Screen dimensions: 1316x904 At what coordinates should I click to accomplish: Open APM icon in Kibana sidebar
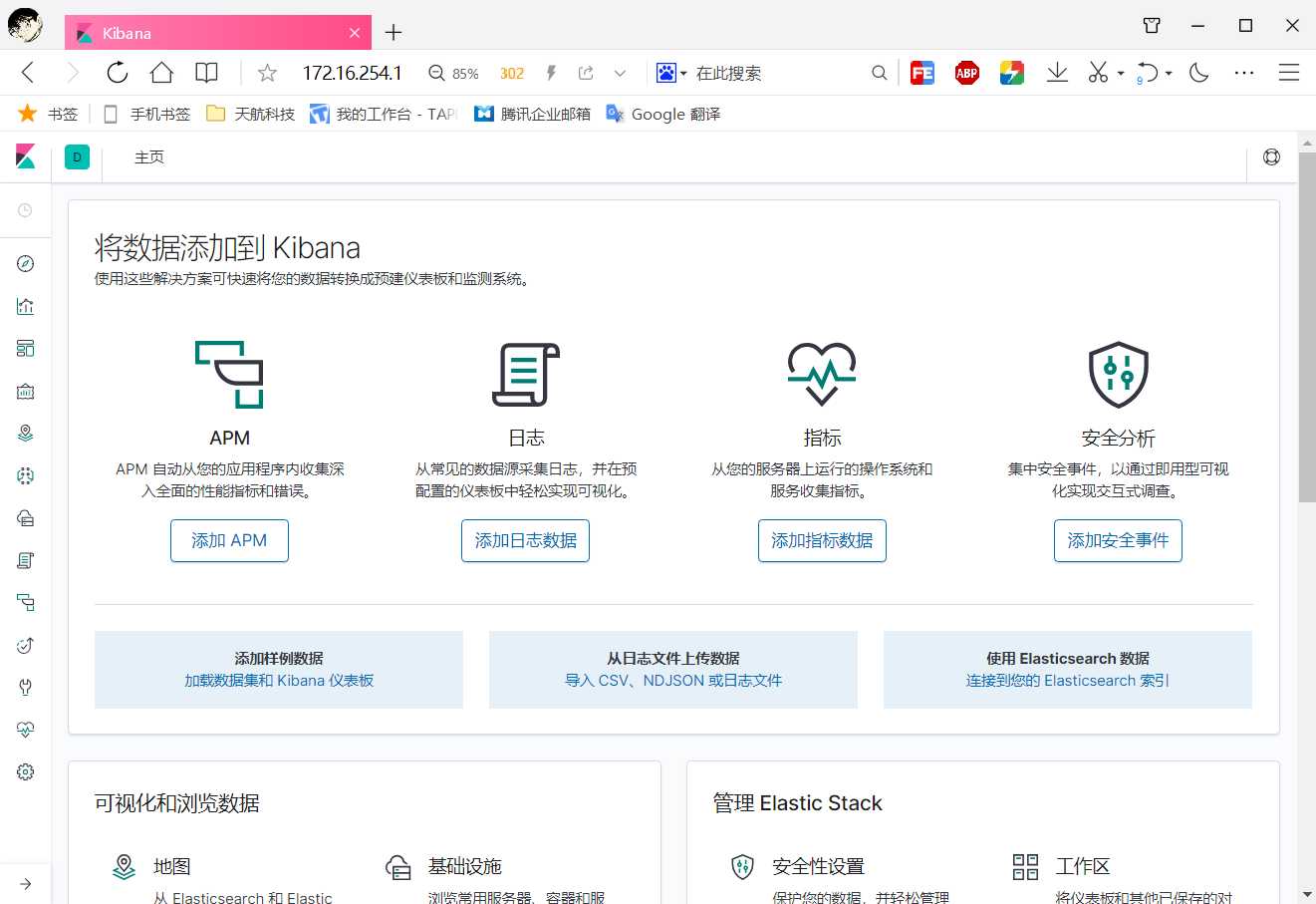tap(26, 602)
